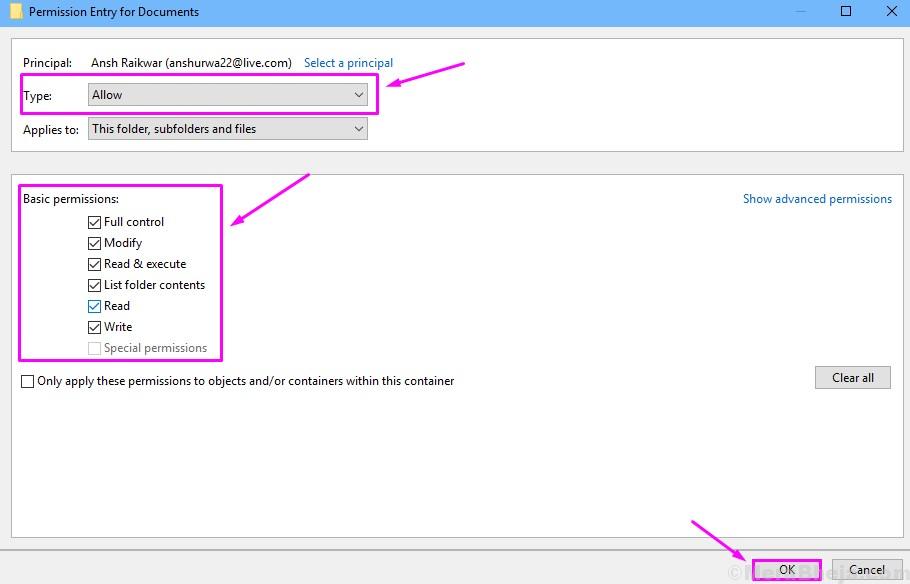
Task: Click the Select a principal link
Action: pyautogui.click(x=348, y=63)
